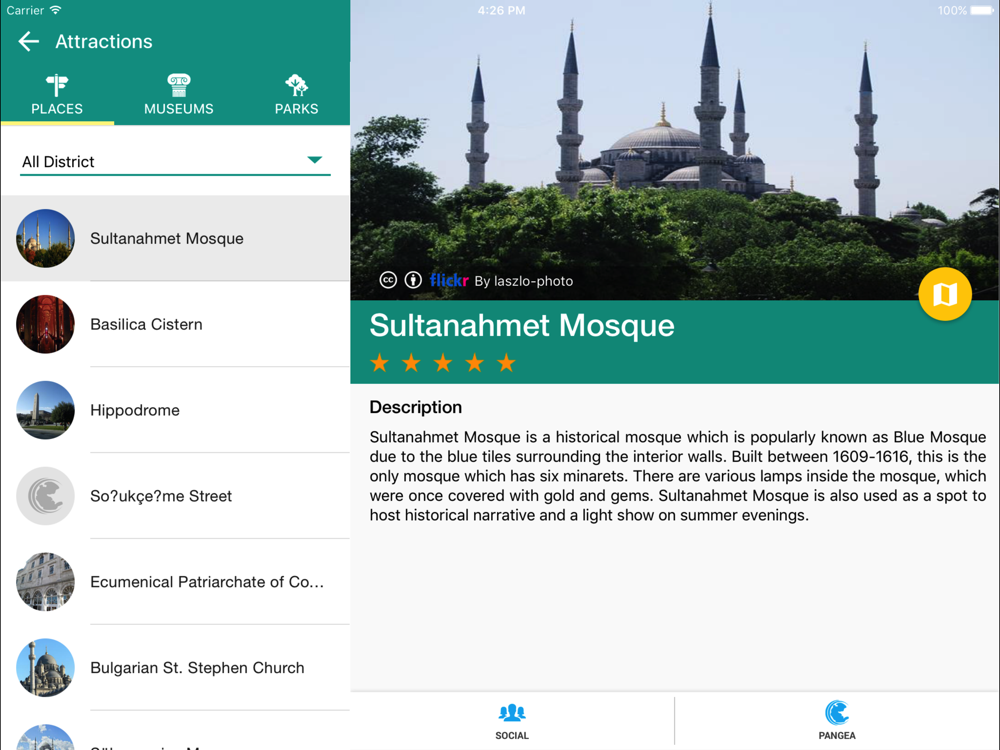Viewport: 1000px width, 750px height.
Task: Tap the Basilica Cistern thumbnail
Action: (x=45, y=324)
